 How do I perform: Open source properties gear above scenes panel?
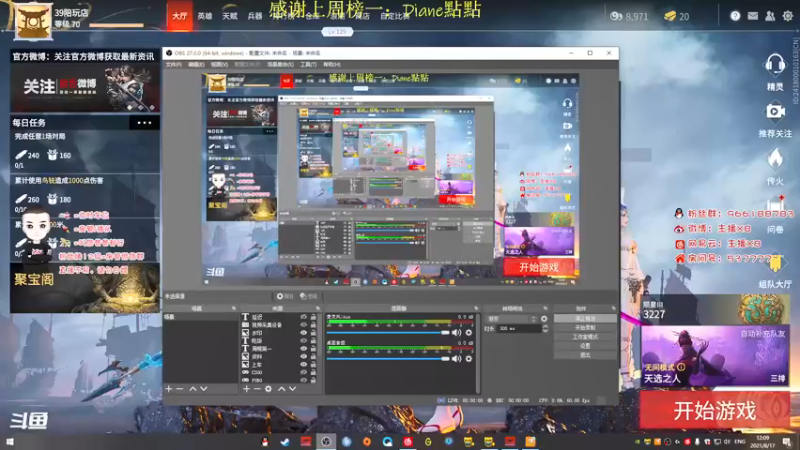(x=285, y=296)
